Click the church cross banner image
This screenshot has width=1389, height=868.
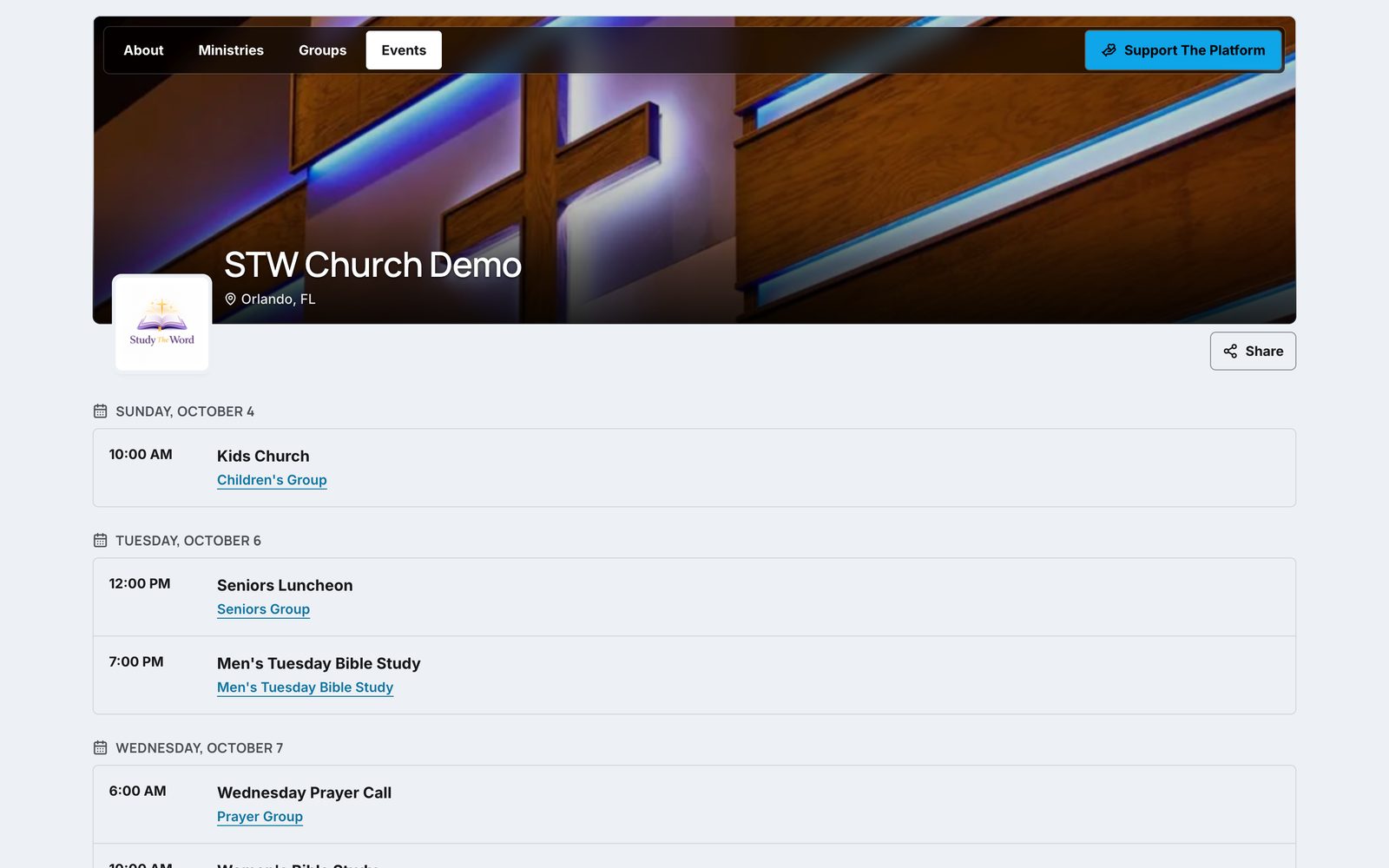[x=694, y=170]
